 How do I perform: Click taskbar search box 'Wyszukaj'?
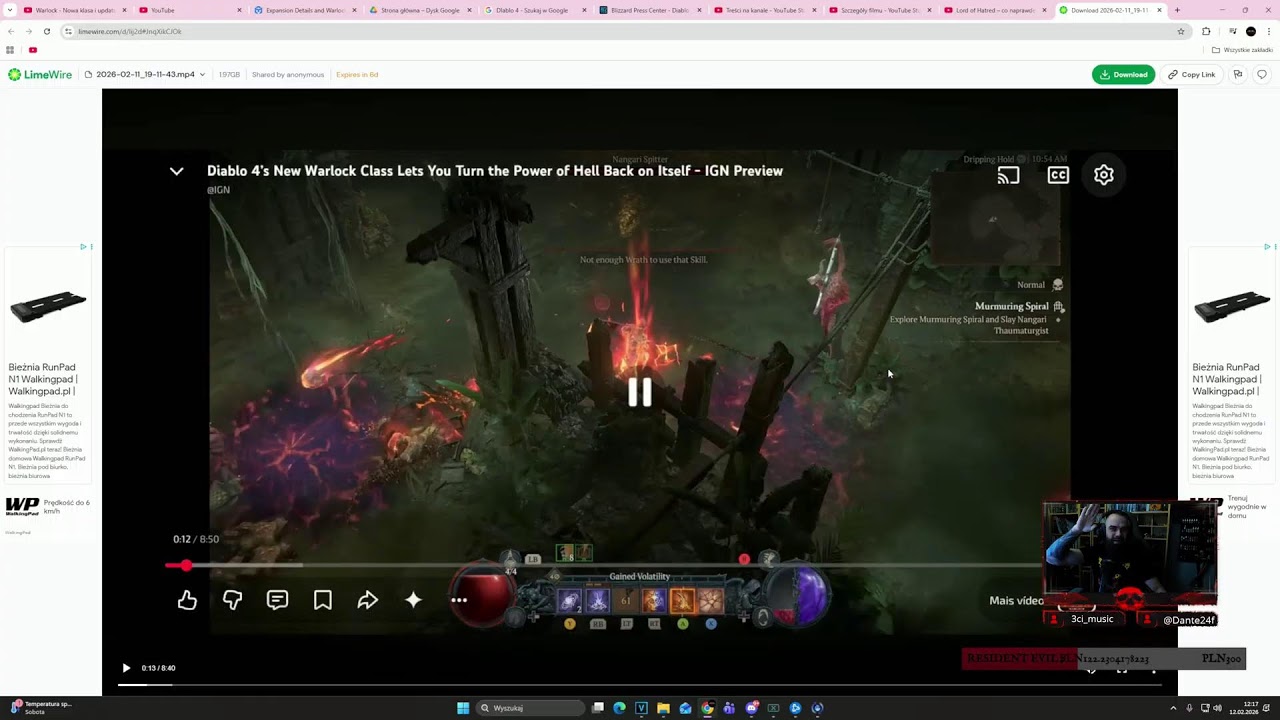click(529, 708)
